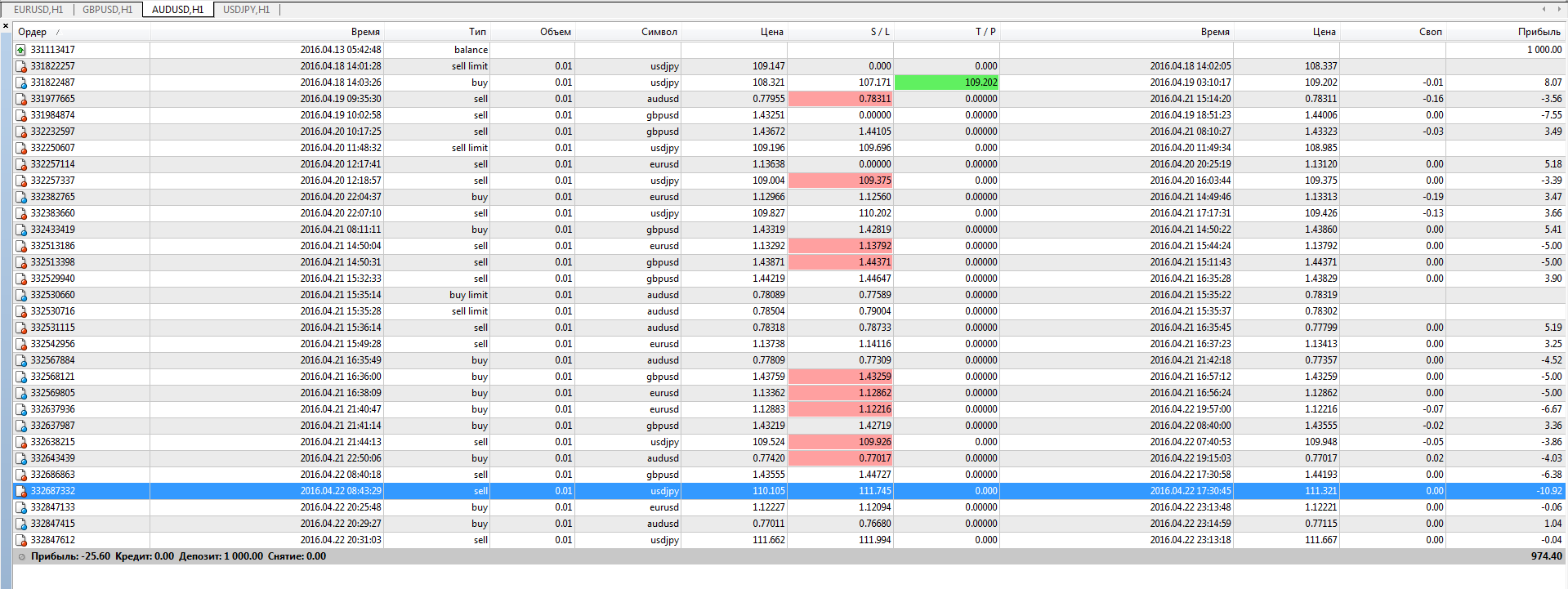This screenshot has width=1568, height=589.
Task: Click the order icon beside 332513186
Action: point(21,246)
